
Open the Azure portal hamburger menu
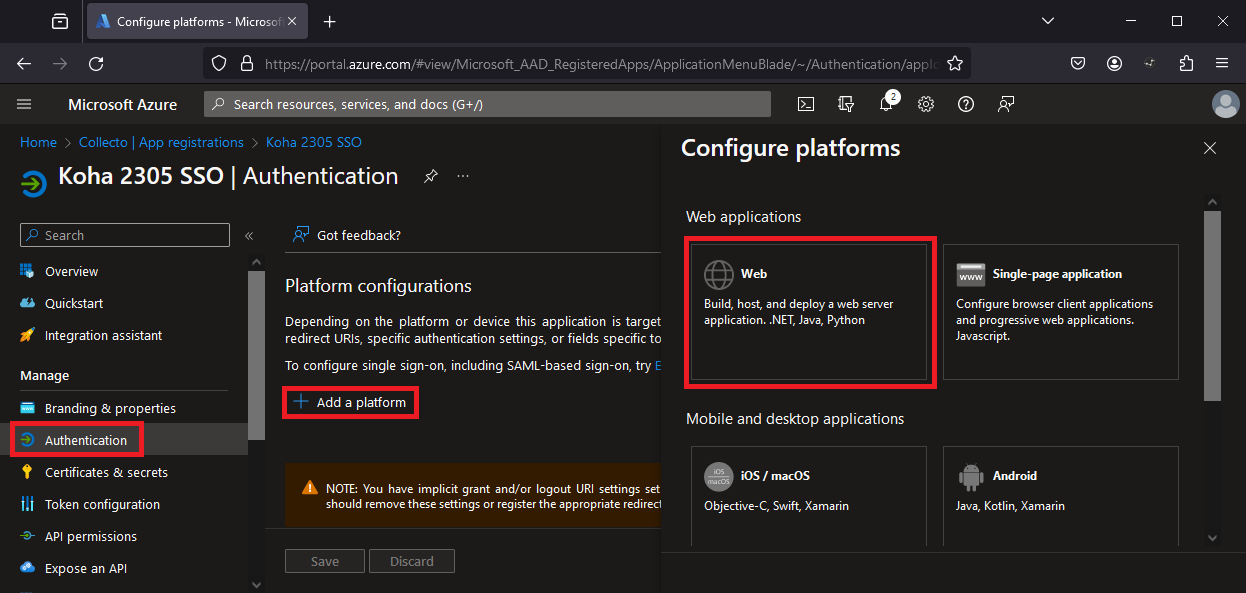click(x=25, y=104)
